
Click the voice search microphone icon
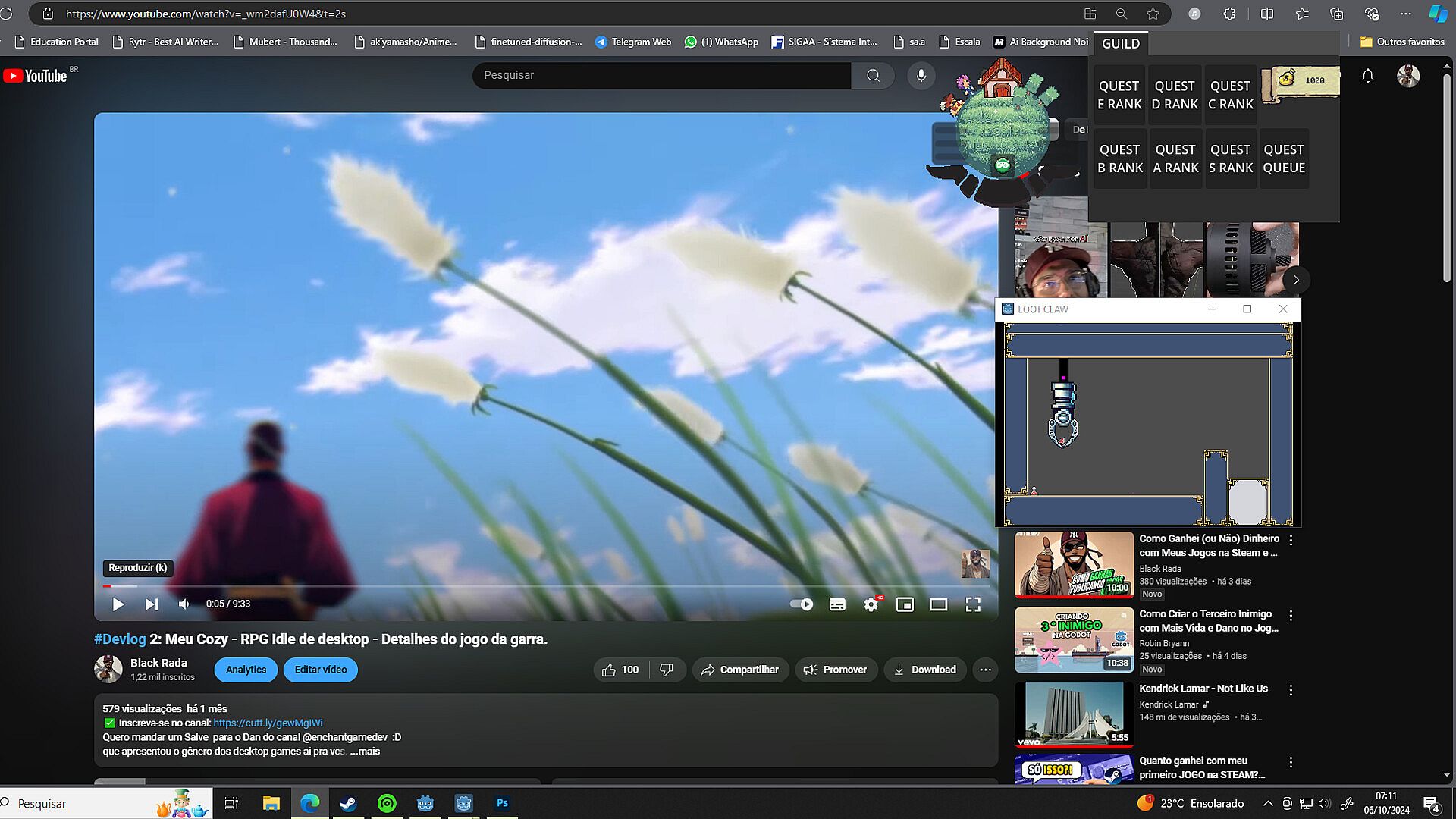pos(921,75)
